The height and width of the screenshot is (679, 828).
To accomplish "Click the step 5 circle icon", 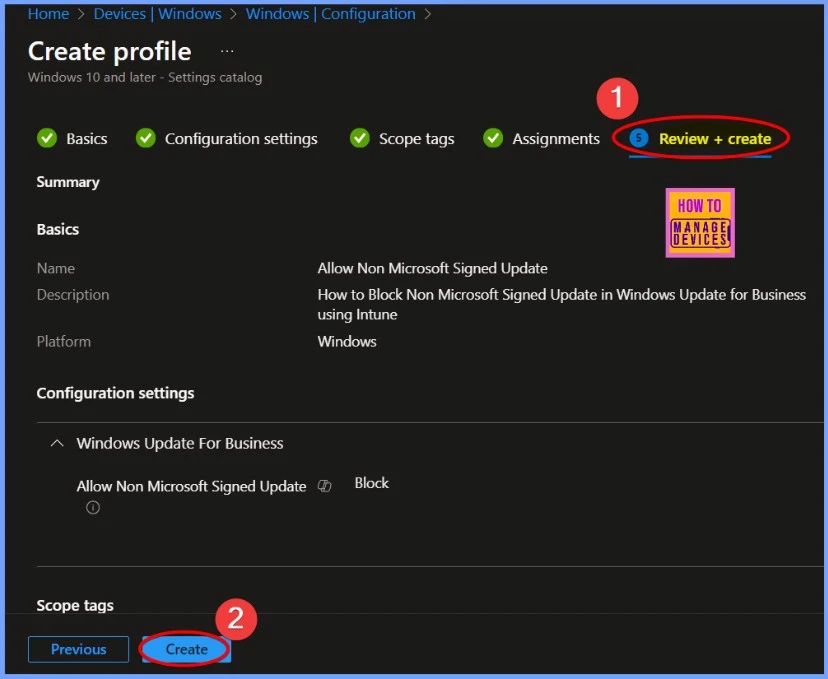I will point(639,138).
